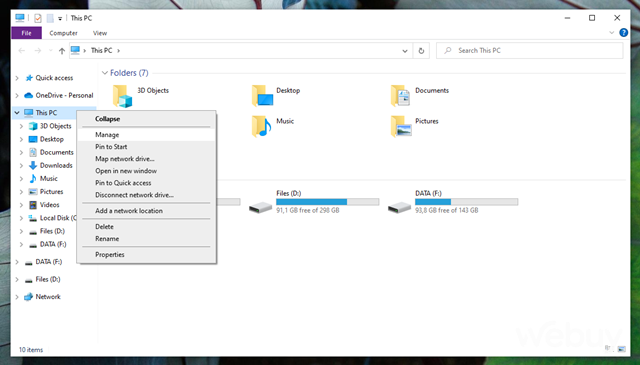The width and height of the screenshot is (640, 365).
Task: Choose Collapse in the context menu
Action: click(147, 119)
